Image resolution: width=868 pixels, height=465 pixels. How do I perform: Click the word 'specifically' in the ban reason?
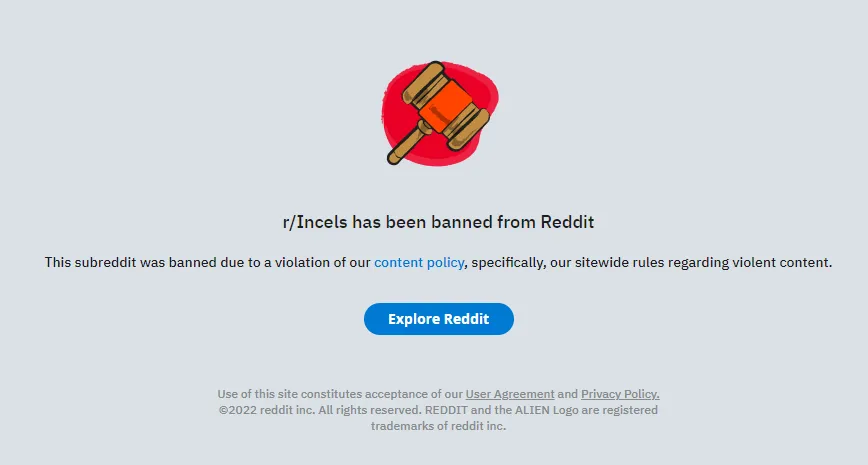[x=508, y=262]
